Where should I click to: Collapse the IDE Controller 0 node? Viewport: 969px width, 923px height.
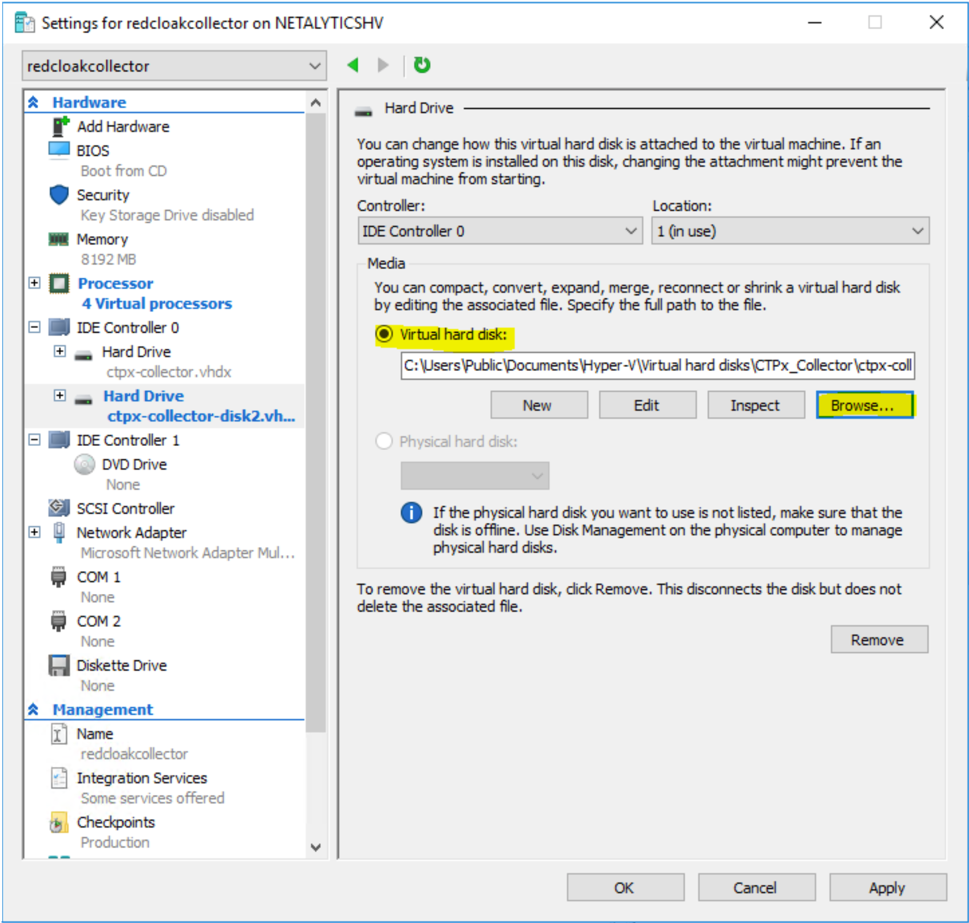pos(35,327)
